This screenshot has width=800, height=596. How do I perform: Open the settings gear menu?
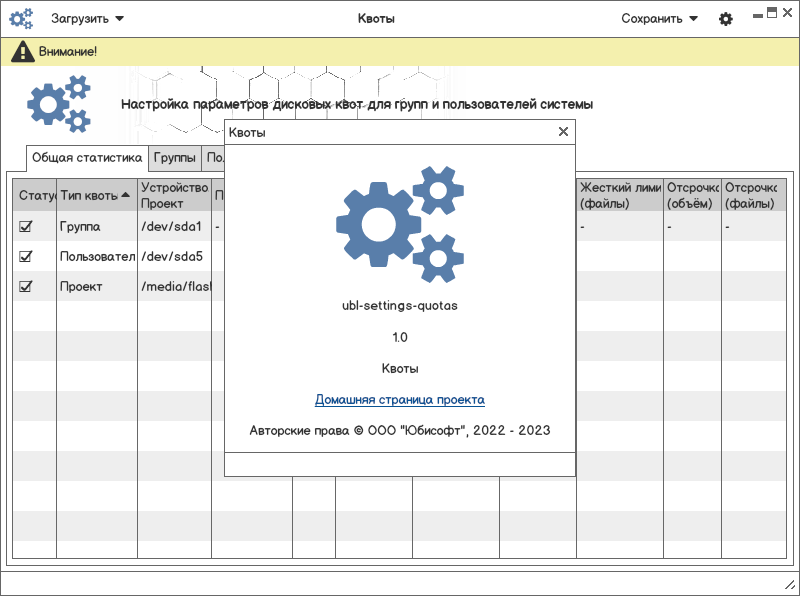[726, 19]
